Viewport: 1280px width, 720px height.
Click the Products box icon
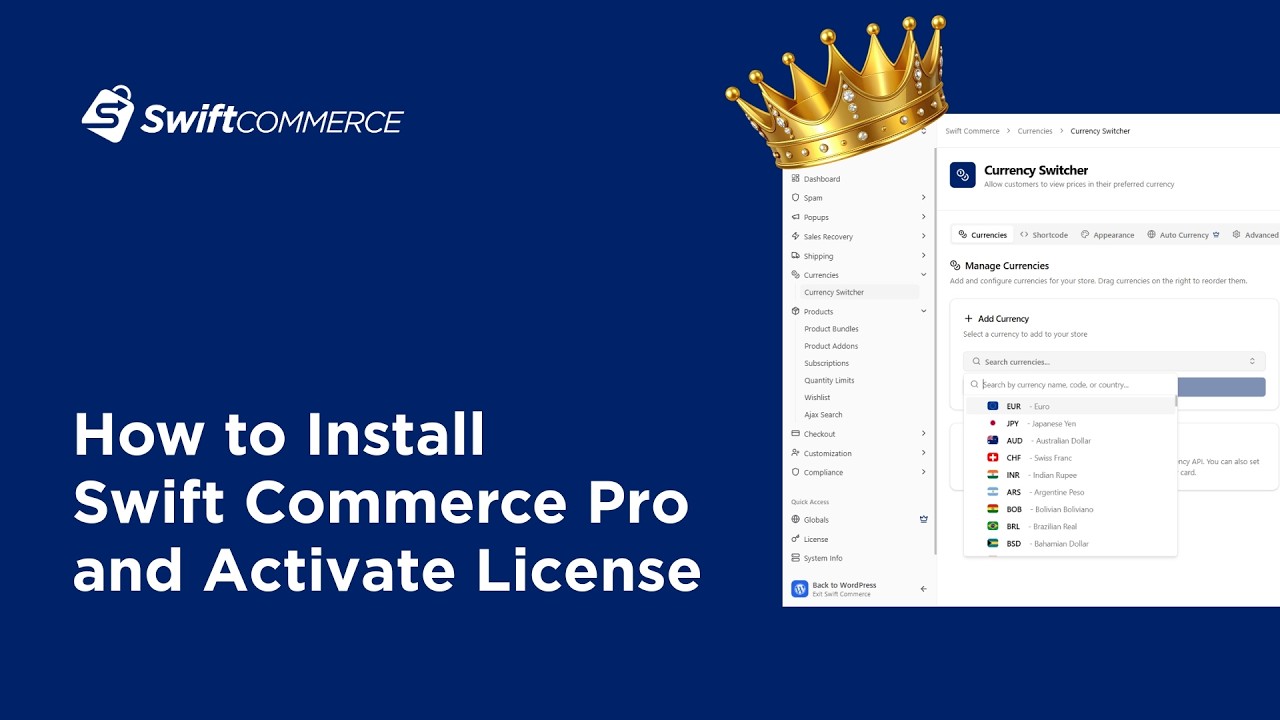(795, 311)
